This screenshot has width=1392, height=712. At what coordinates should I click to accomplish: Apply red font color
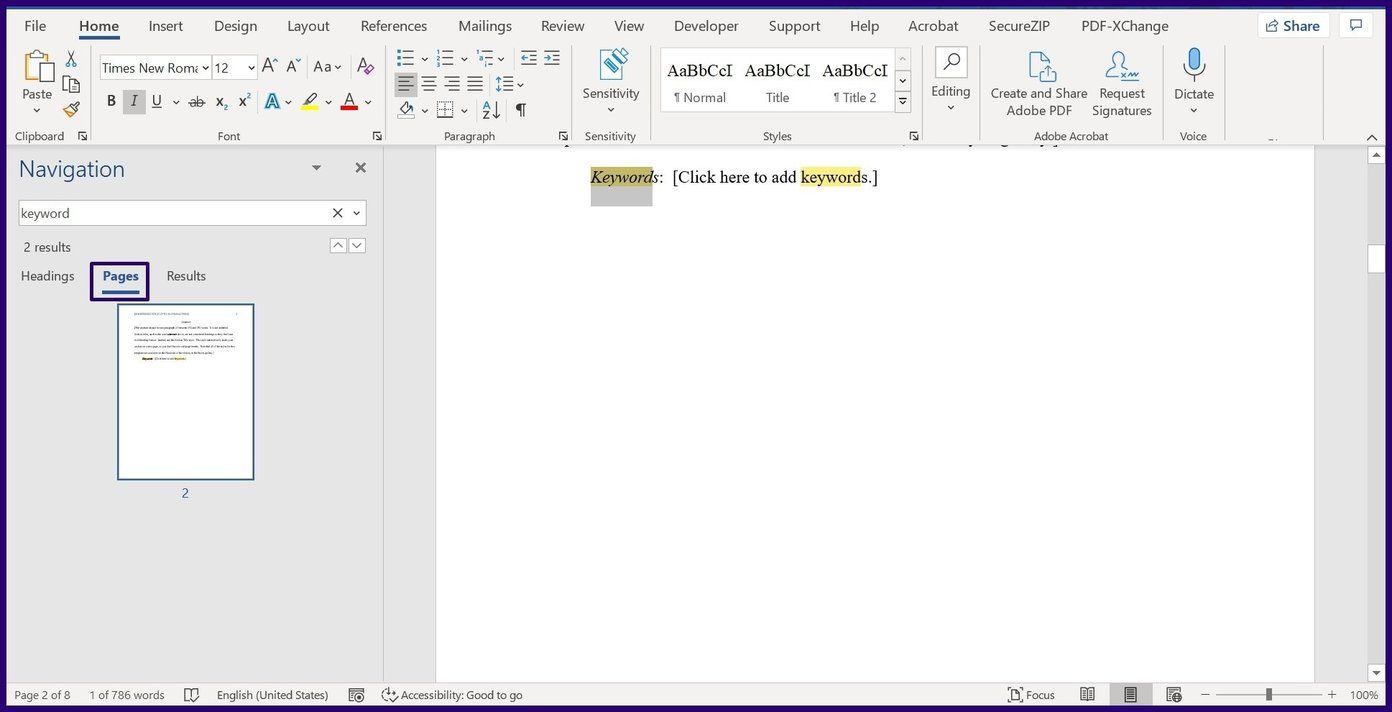[x=349, y=102]
